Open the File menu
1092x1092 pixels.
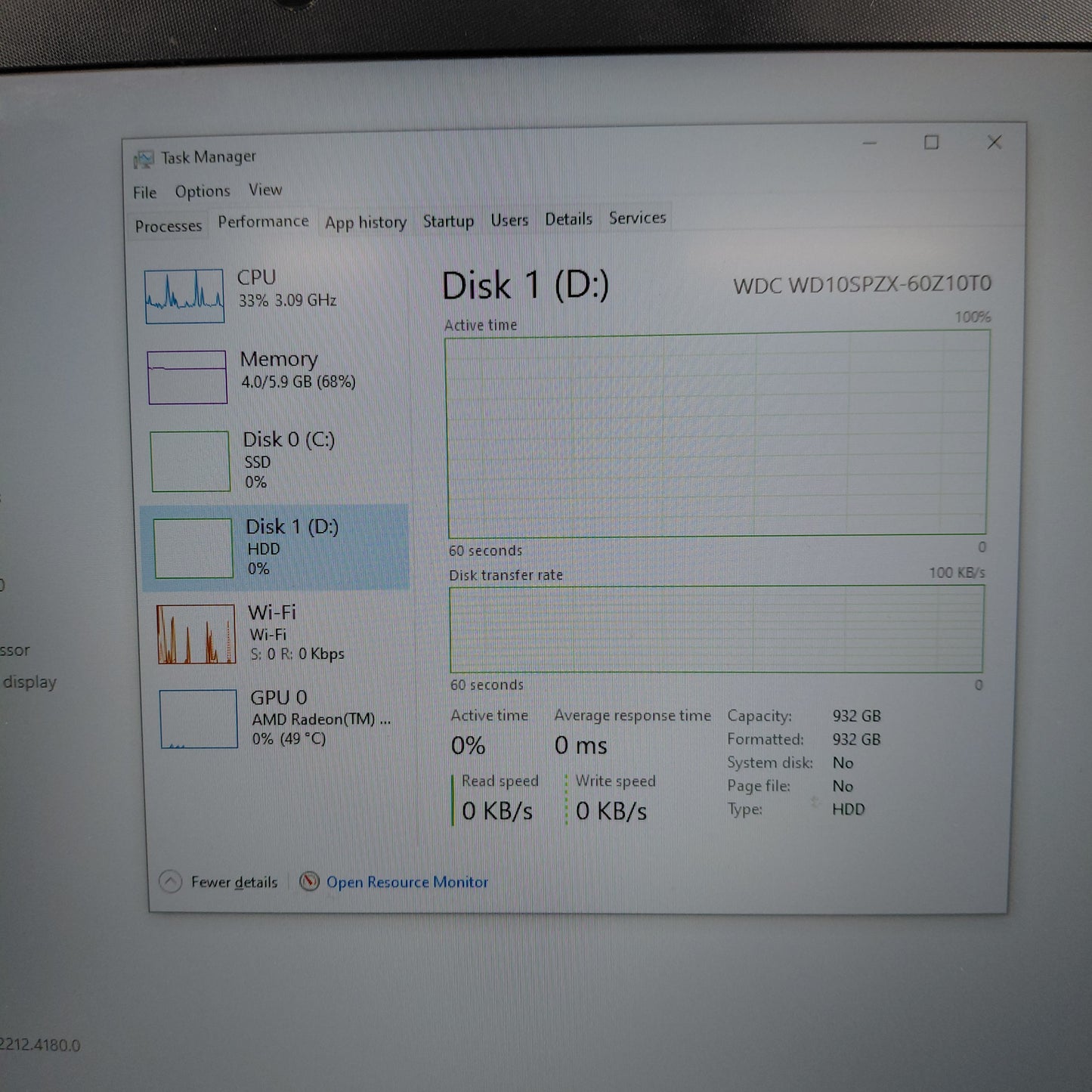tap(144, 193)
